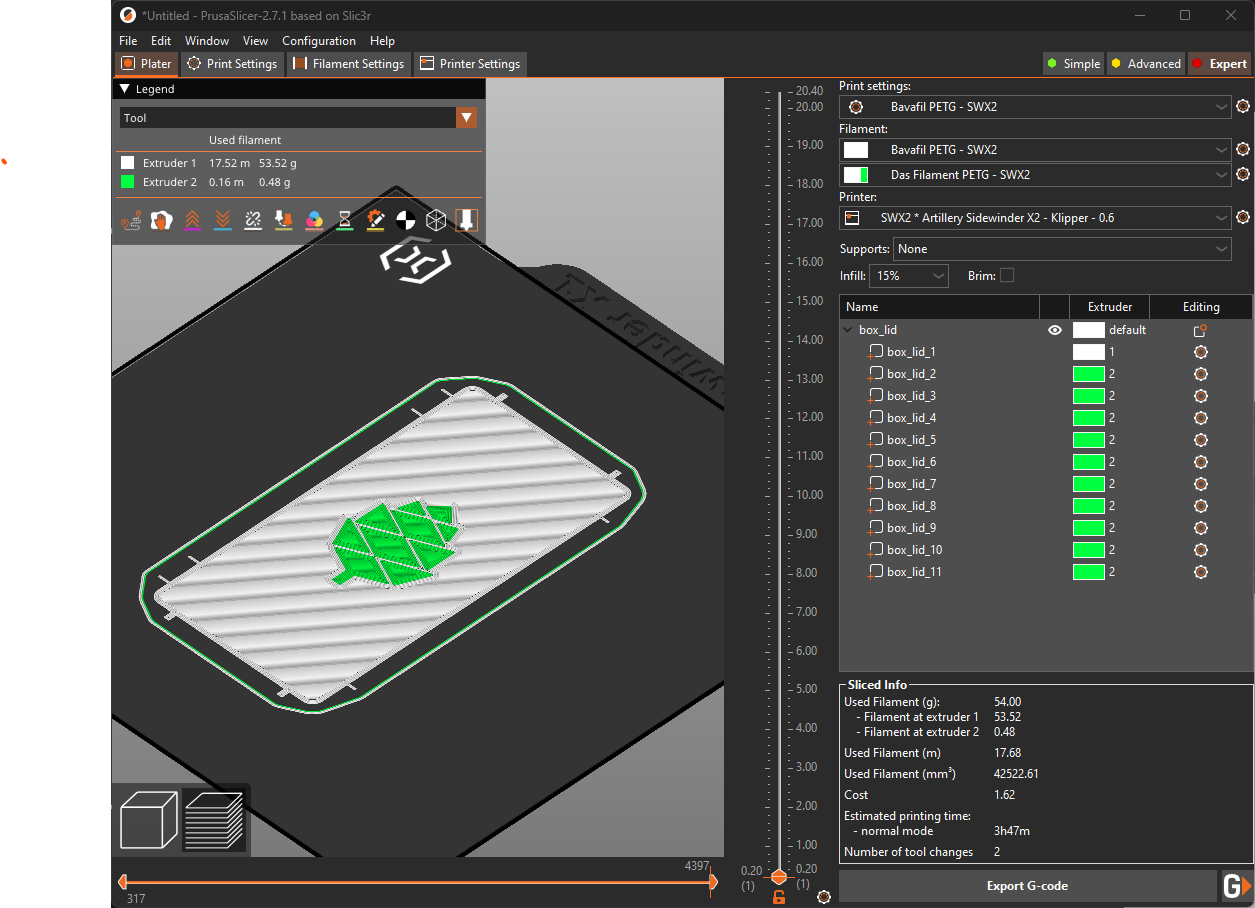Select the Plater tab
The height and width of the screenshot is (908, 1255).
tap(146, 63)
